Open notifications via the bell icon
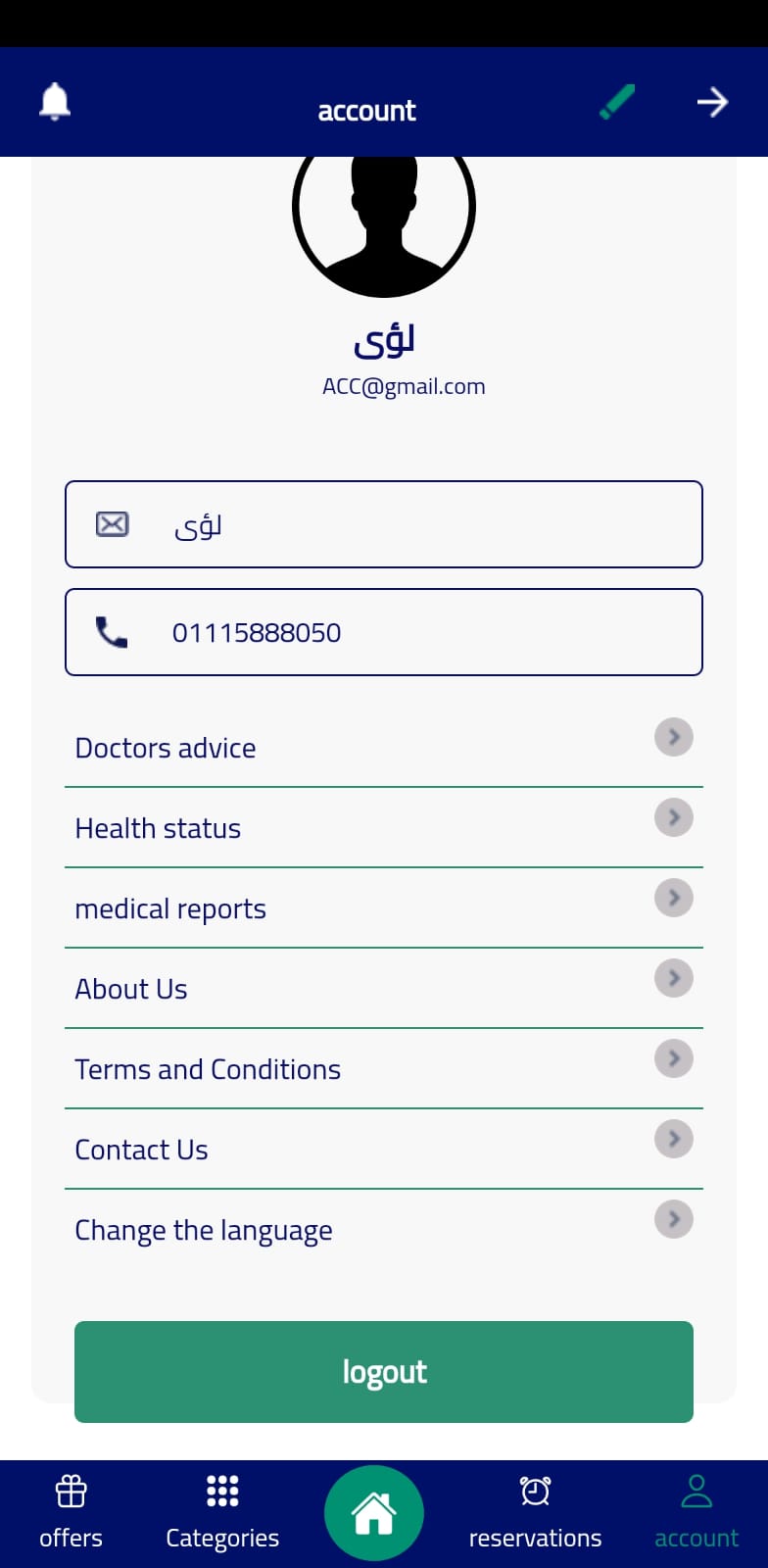768x1568 pixels. tap(55, 102)
